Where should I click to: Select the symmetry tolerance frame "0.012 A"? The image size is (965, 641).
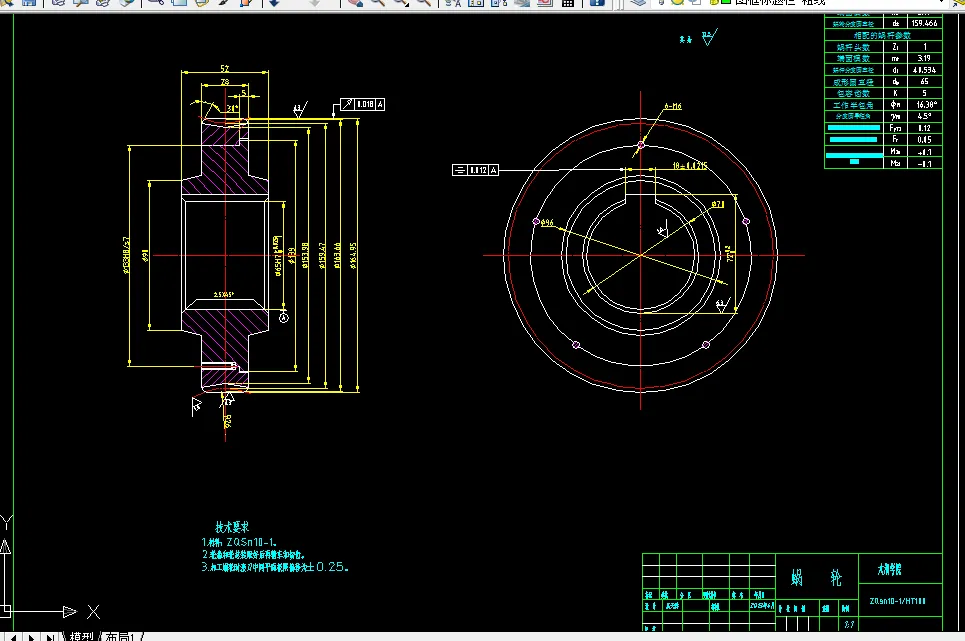tap(475, 170)
